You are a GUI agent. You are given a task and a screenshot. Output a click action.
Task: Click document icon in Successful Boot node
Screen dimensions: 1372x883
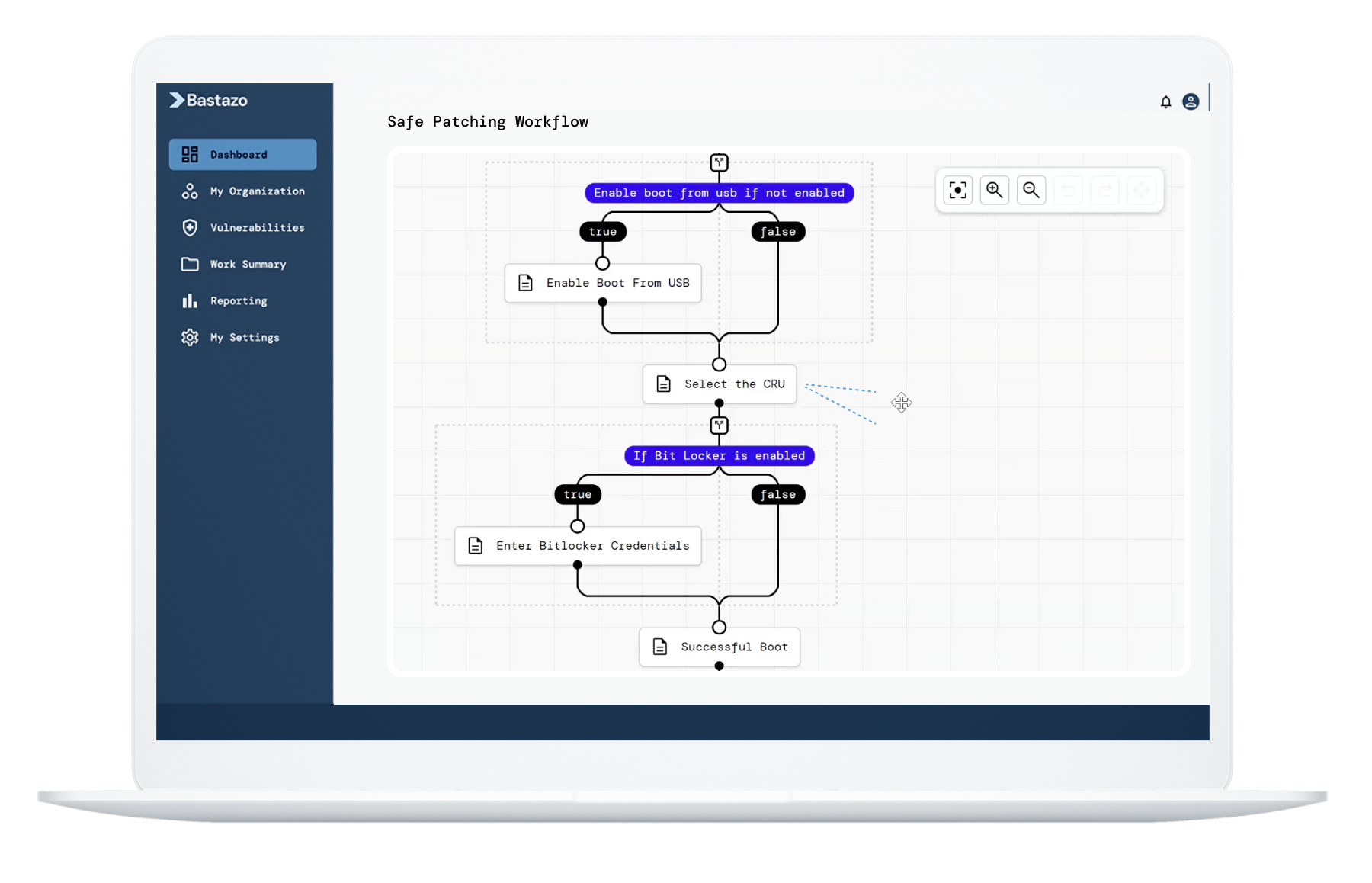[660, 647]
